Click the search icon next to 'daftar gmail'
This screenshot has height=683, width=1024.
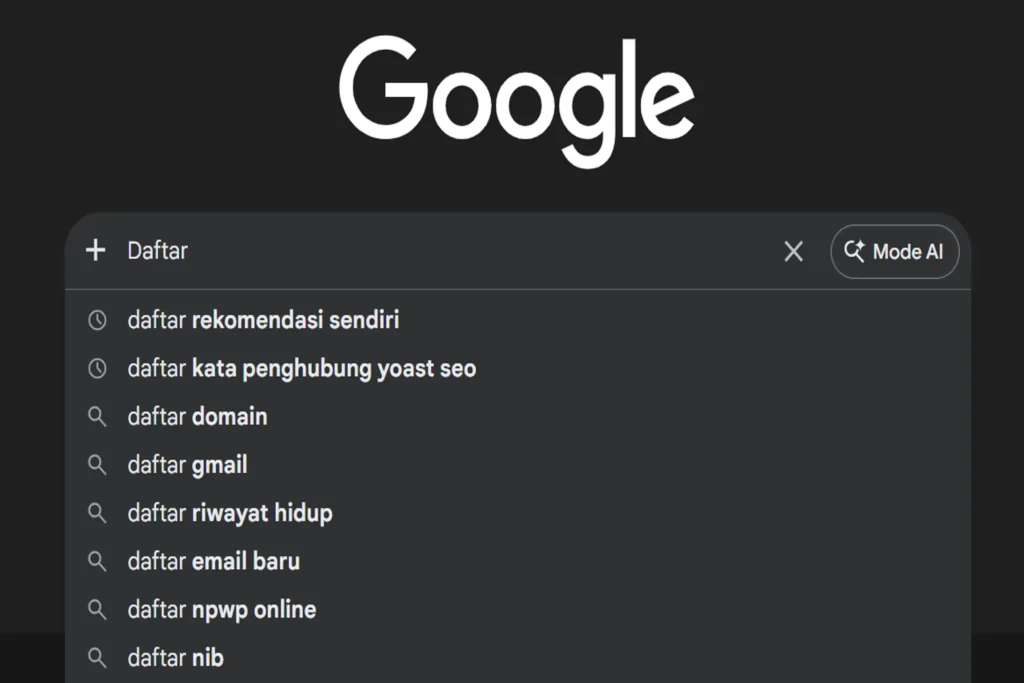(x=97, y=465)
